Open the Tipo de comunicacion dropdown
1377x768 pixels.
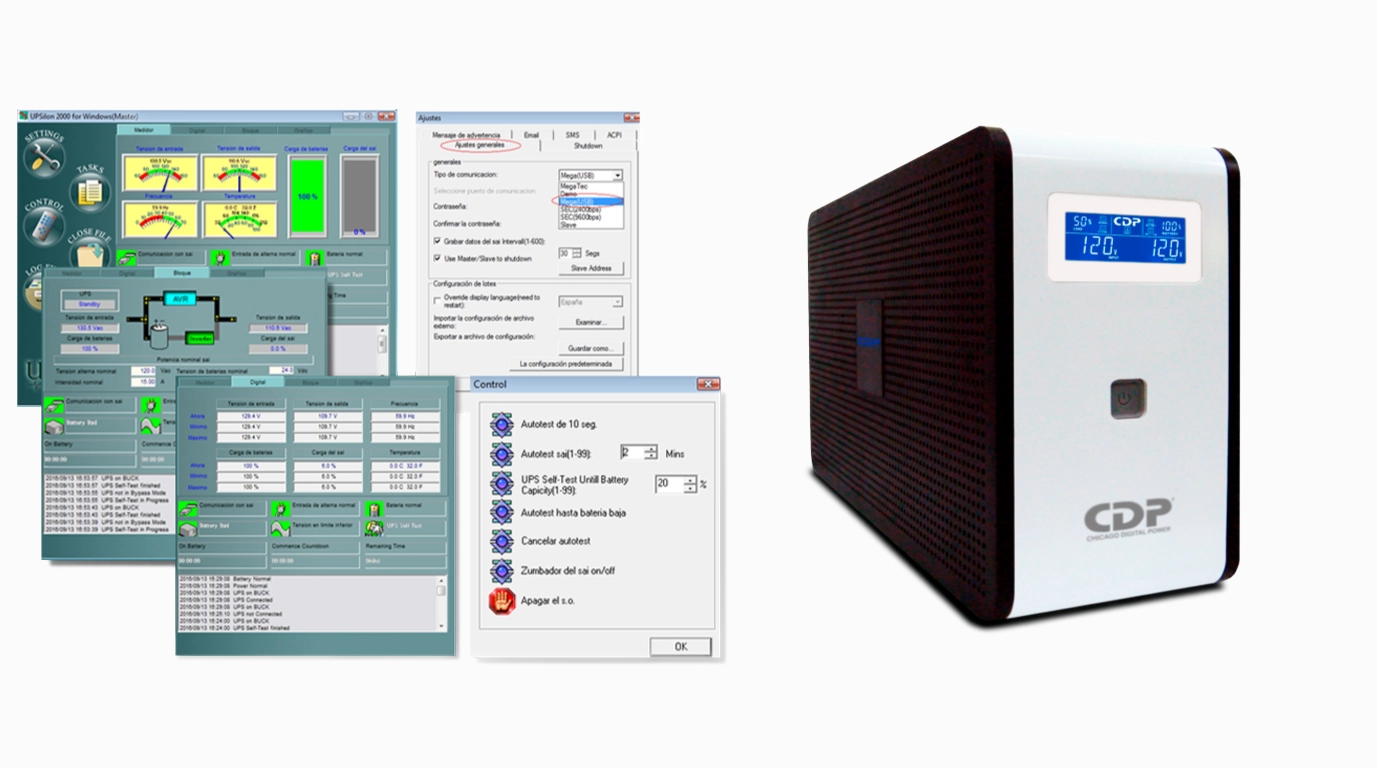(x=618, y=175)
